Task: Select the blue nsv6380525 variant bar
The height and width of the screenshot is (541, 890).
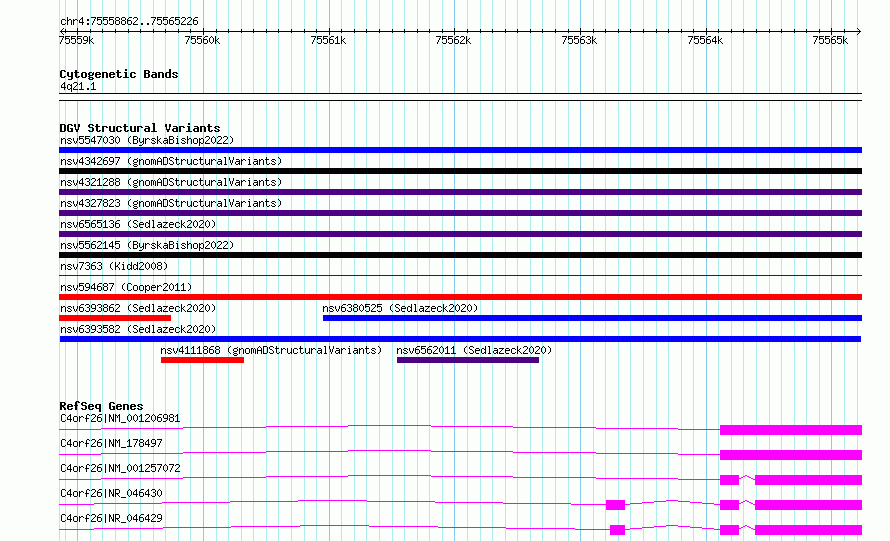Action: coord(593,318)
